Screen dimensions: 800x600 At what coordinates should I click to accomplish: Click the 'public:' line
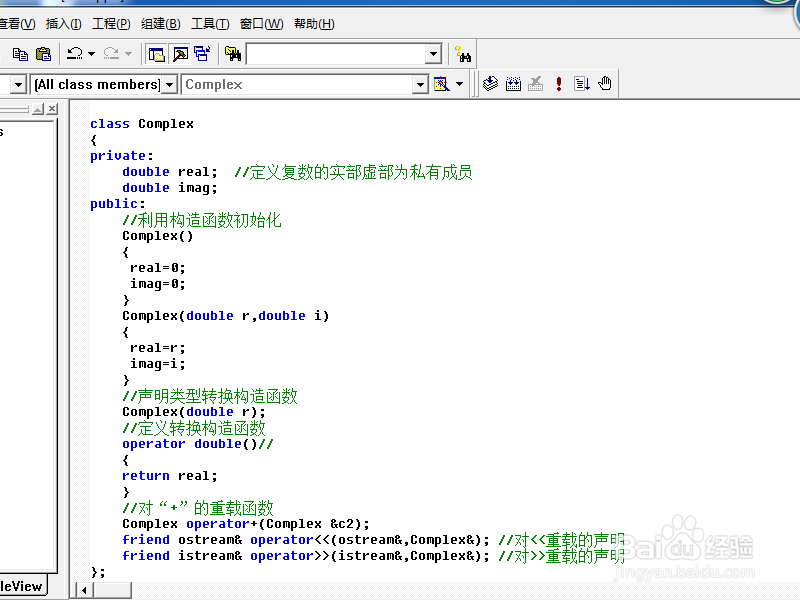pyautogui.click(x=117, y=204)
